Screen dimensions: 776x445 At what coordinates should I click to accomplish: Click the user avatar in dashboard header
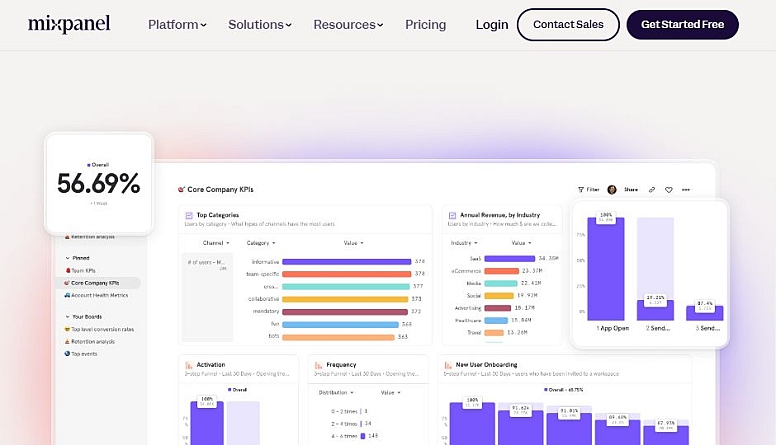pyautogui.click(x=612, y=190)
